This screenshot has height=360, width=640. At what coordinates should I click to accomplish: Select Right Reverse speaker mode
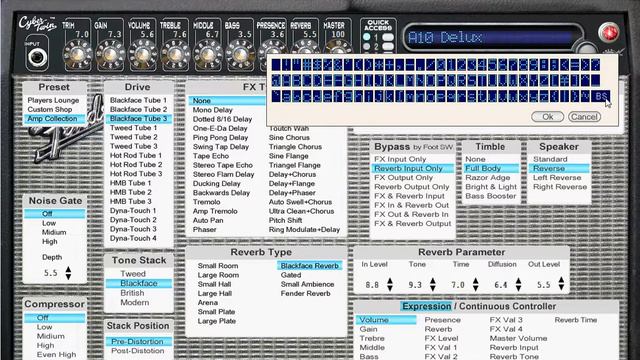point(560,187)
